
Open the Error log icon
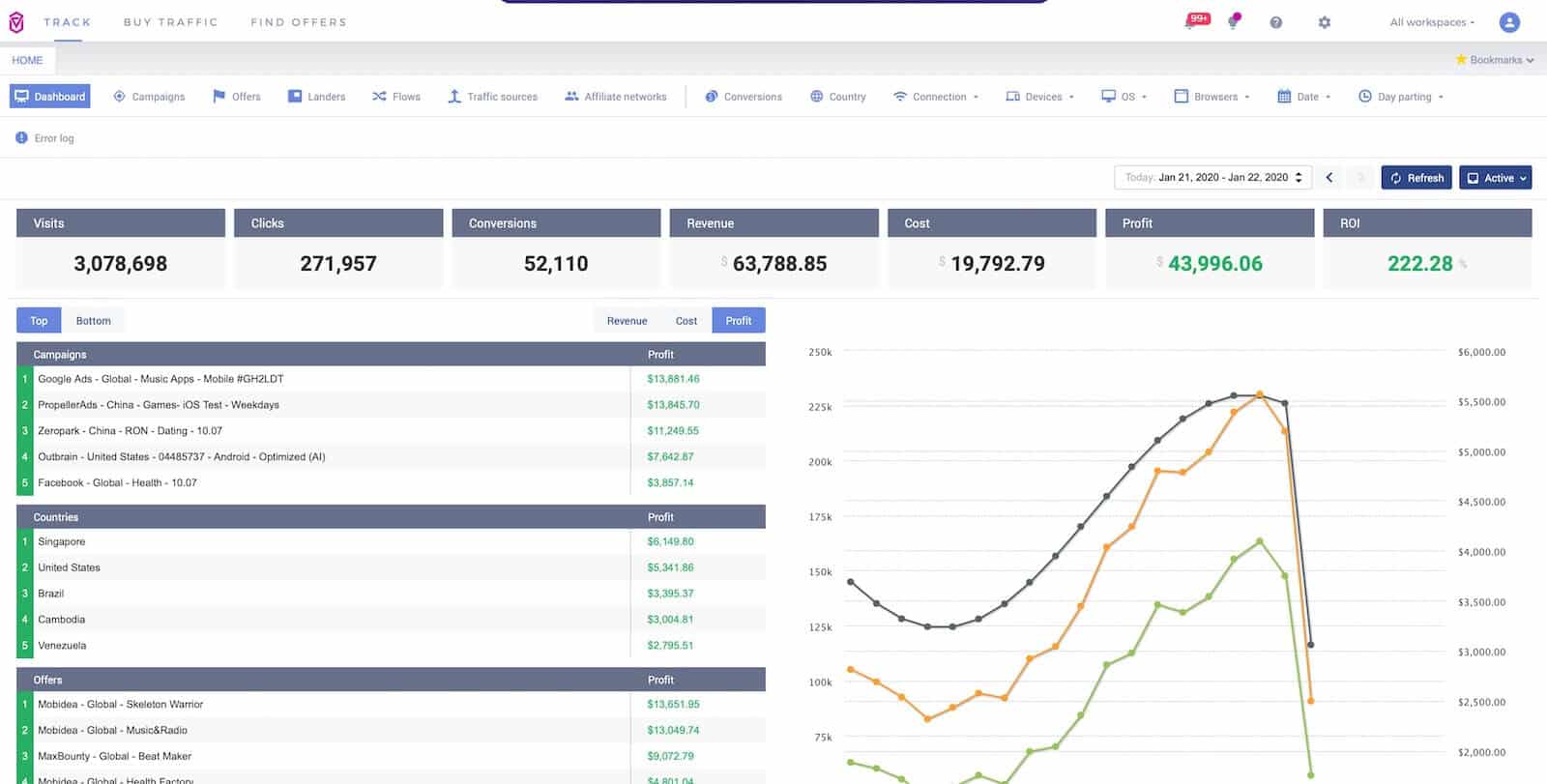point(21,138)
